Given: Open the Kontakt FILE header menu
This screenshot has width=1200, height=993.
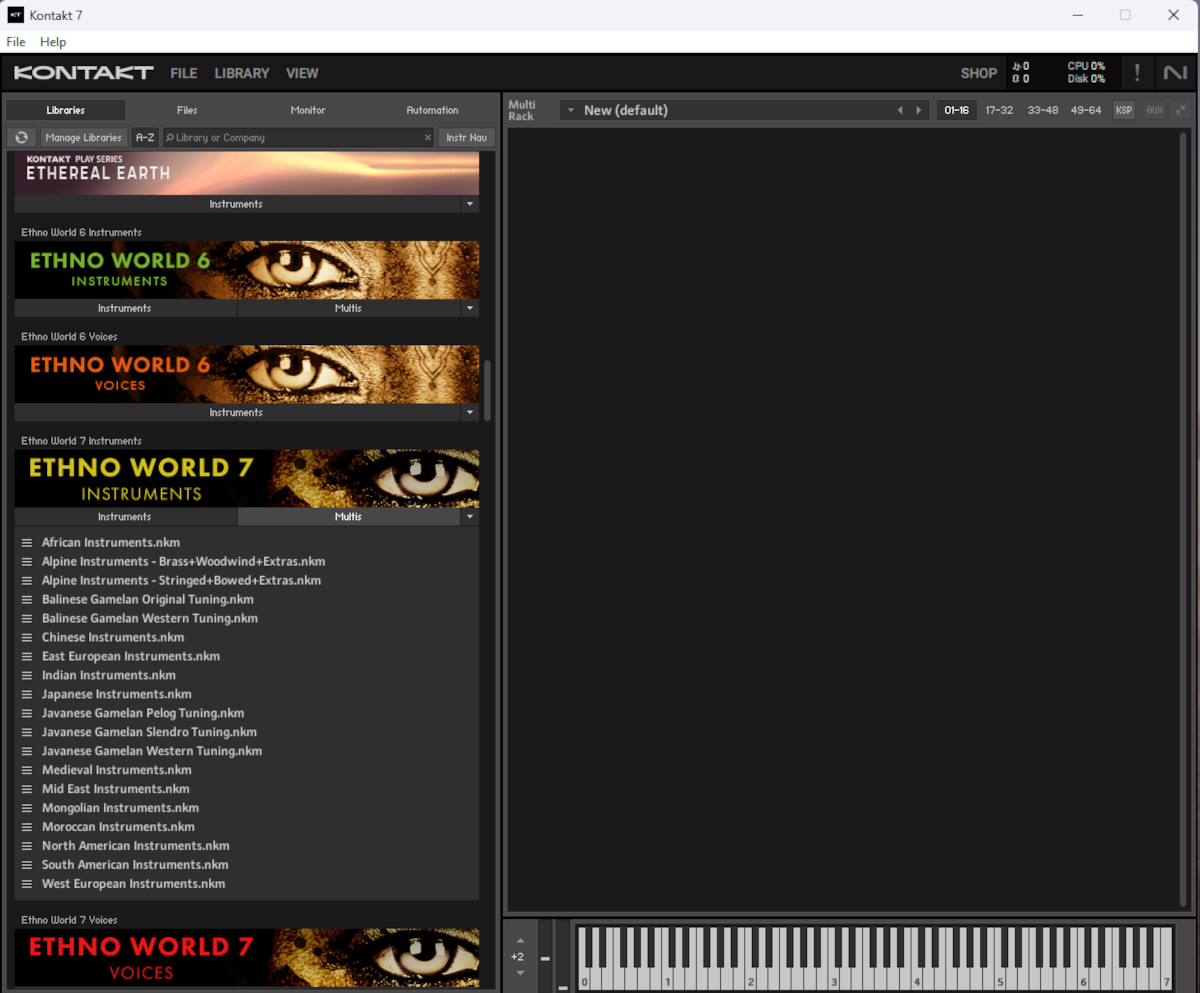Looking at the screenshot, I should point(184,73).
